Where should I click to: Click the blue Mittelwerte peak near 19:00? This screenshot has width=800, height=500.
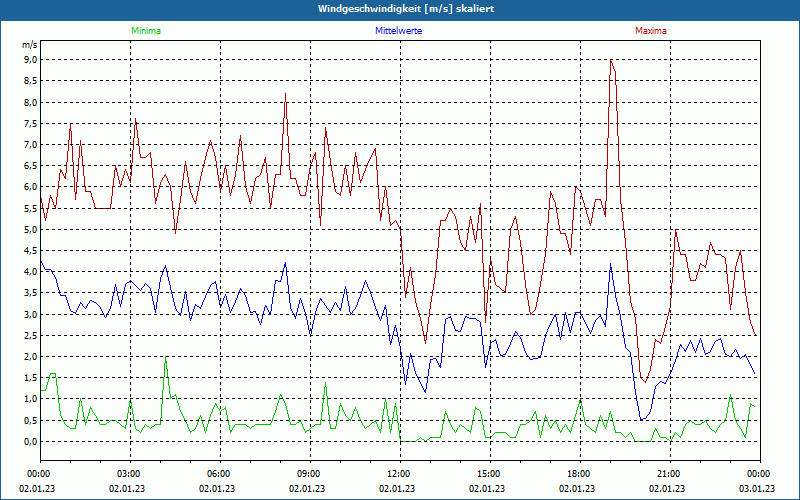[x=611, y=264]
